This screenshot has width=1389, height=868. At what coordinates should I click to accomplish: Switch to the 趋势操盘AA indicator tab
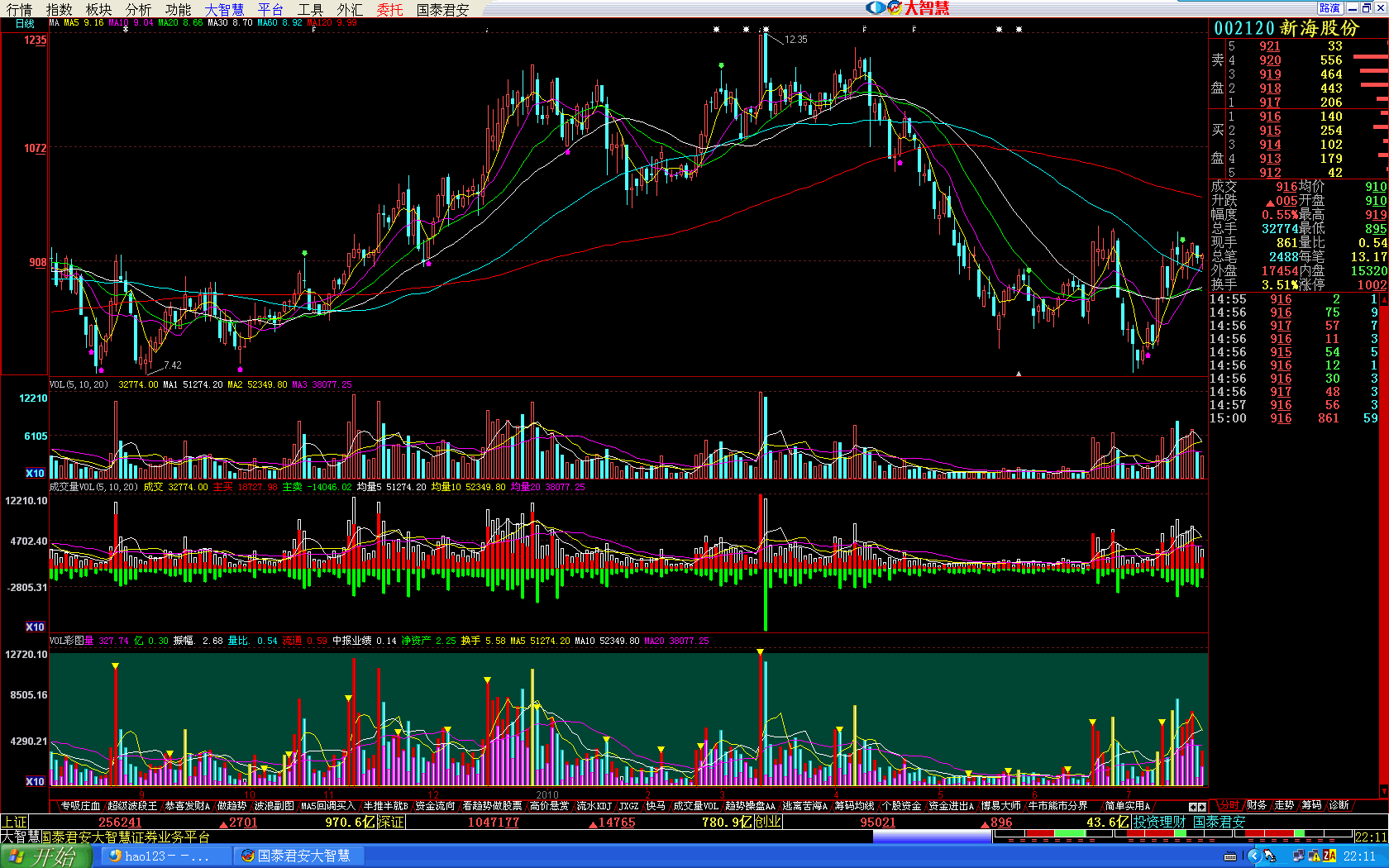click(751, 806)
